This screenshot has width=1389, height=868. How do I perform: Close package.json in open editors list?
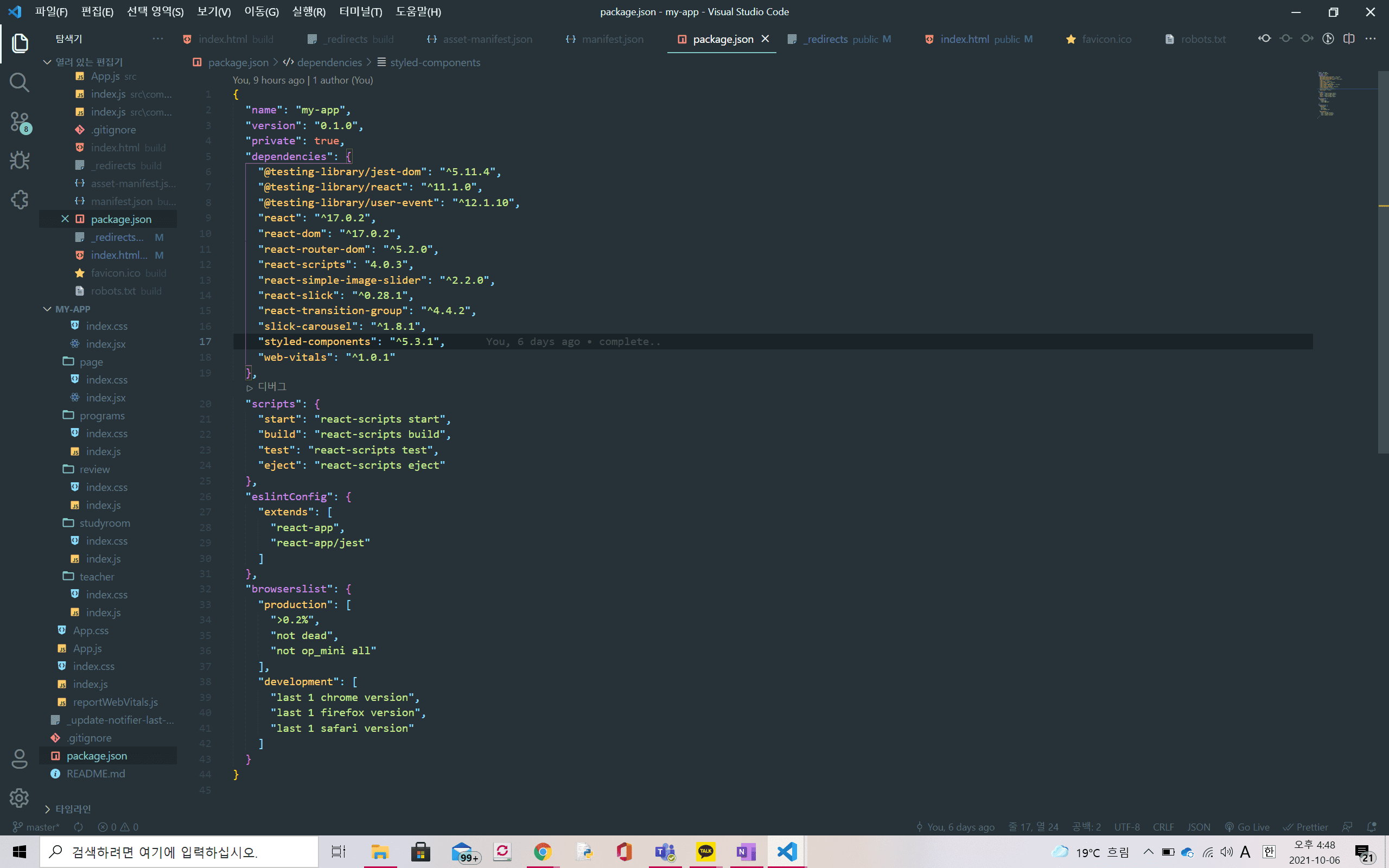tap(65, 219)
